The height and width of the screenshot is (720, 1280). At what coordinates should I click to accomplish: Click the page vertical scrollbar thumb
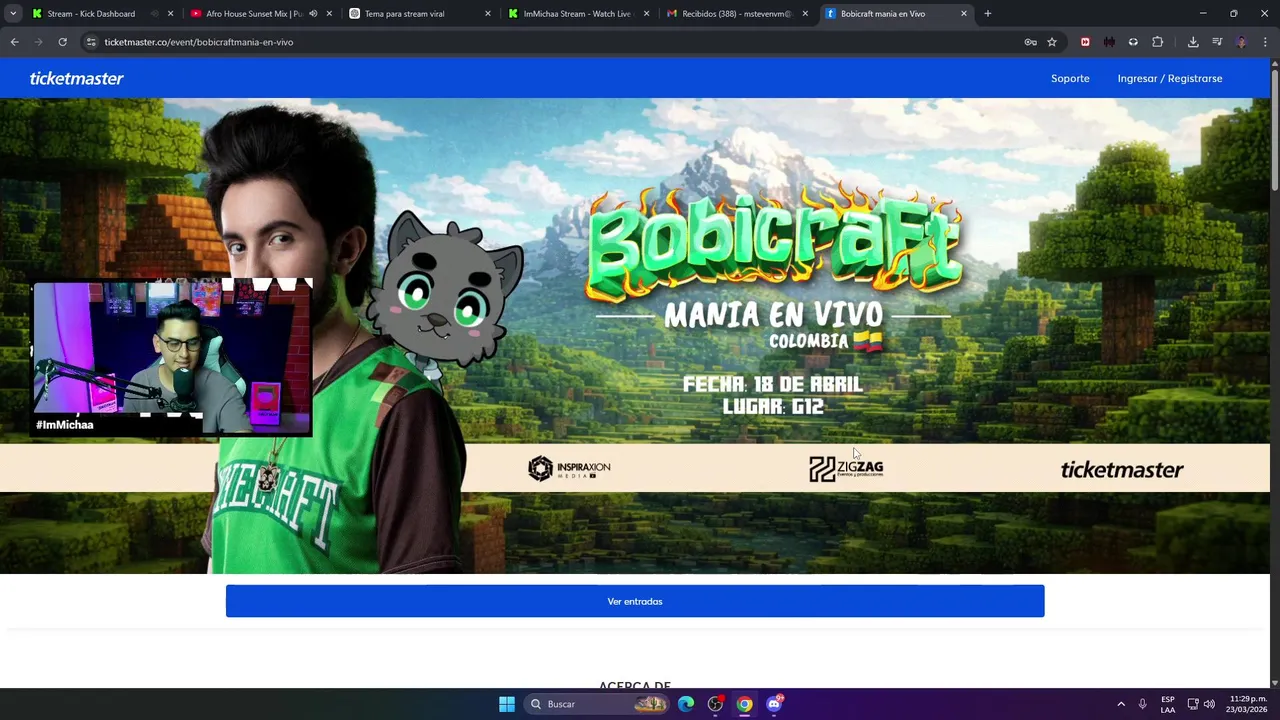(x=1274, y=130)
